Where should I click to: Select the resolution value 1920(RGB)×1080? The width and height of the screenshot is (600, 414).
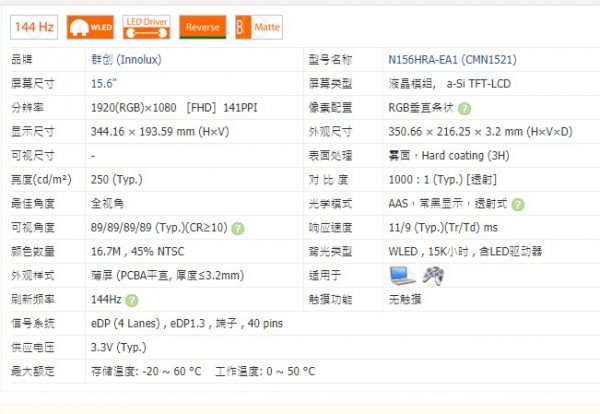tap(134, 108)
